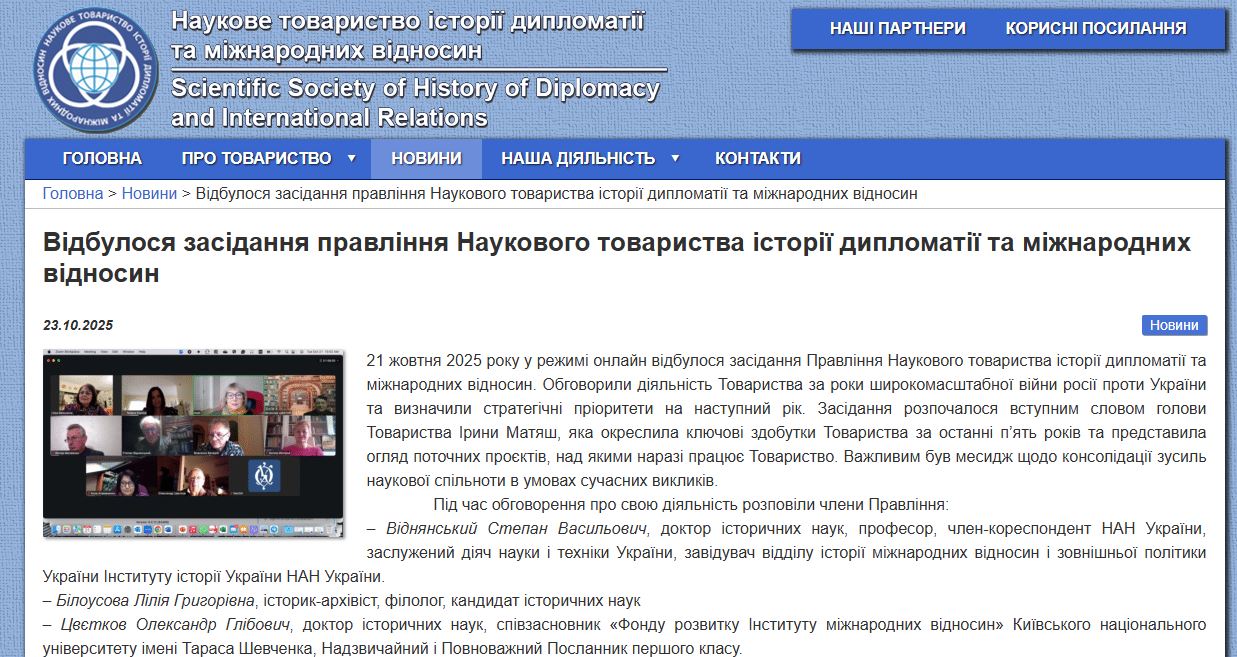Select the НАША ДІЯЛЬНІСТЬ menu item
The width and height of the screenshot is (1237, 657).
(x=578, y=158)
